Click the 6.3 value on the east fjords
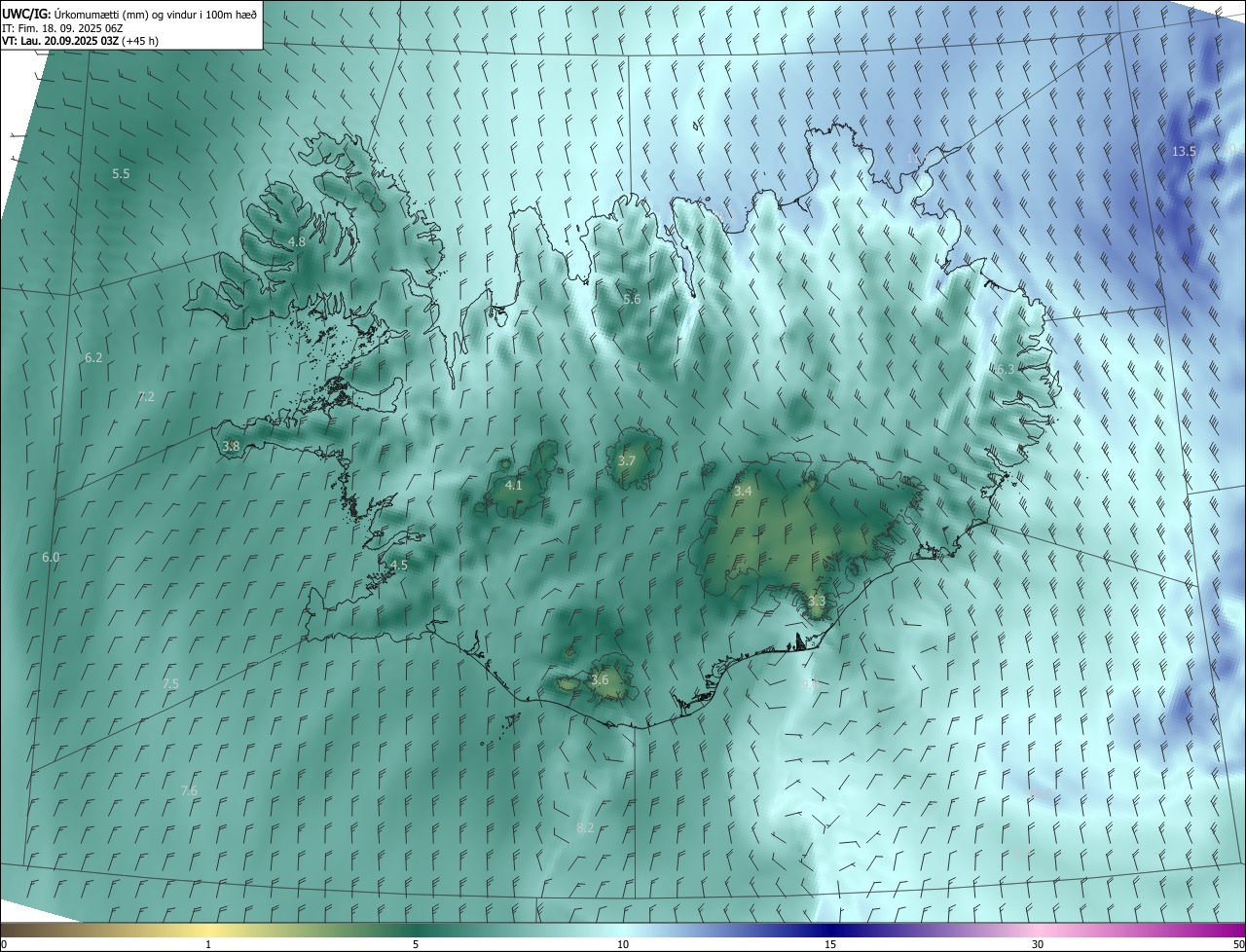This screenshot has width=1246, height=952. point(1006,369)
